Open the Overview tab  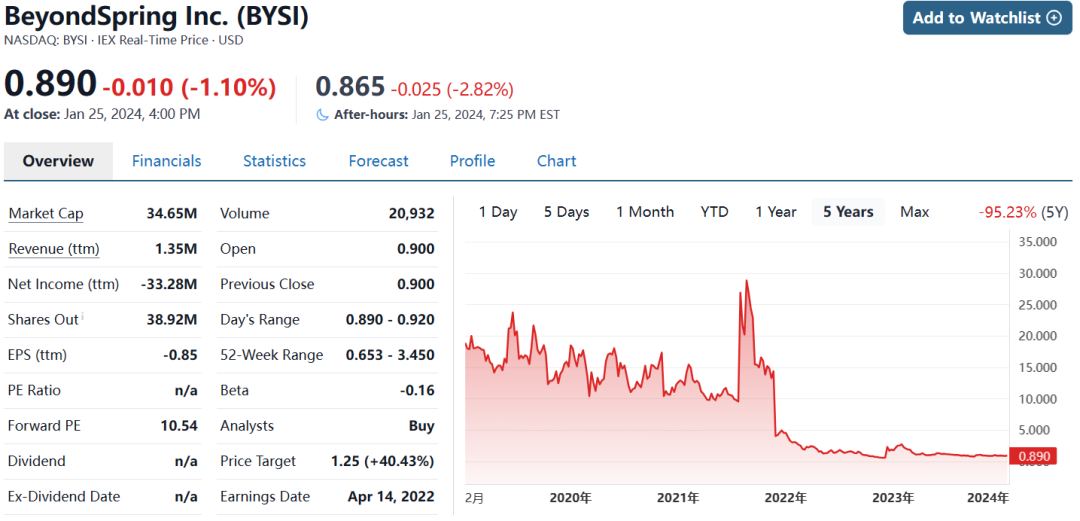(x=58, y=161)
